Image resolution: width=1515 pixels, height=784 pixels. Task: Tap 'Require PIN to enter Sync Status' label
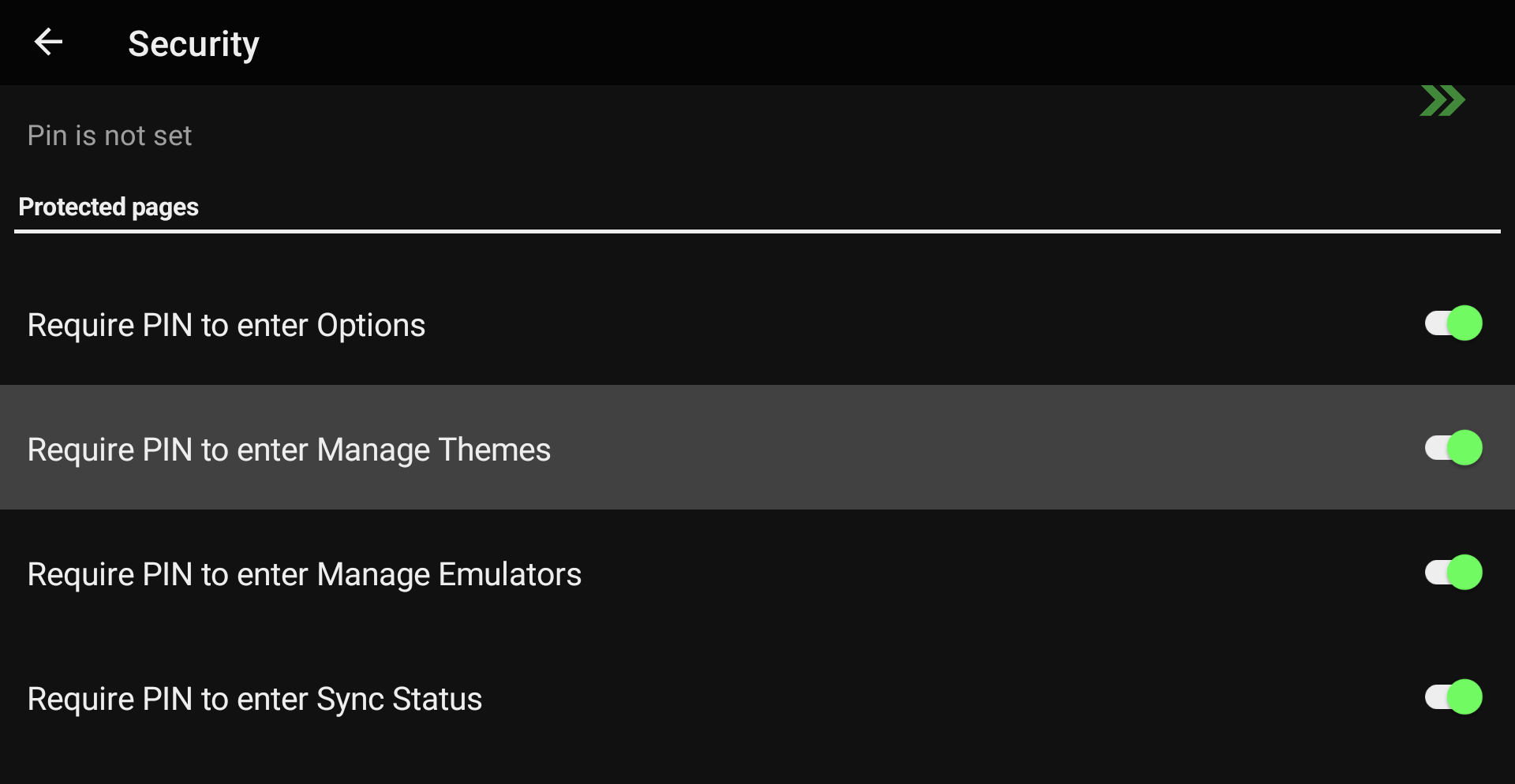(255, 699)
